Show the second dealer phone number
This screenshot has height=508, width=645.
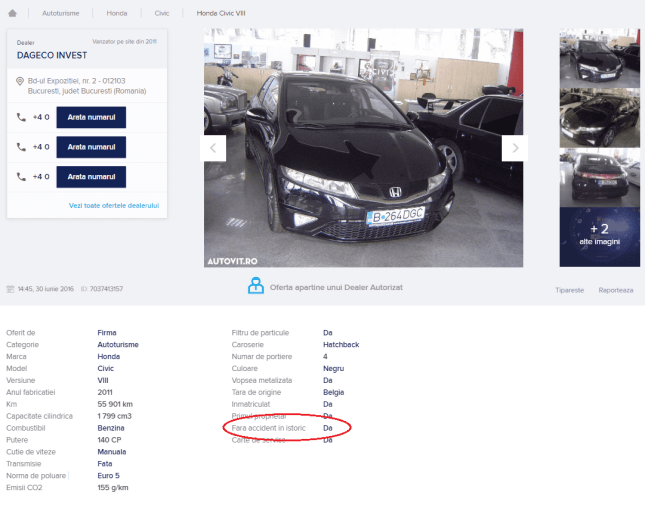tap(91, 147)
